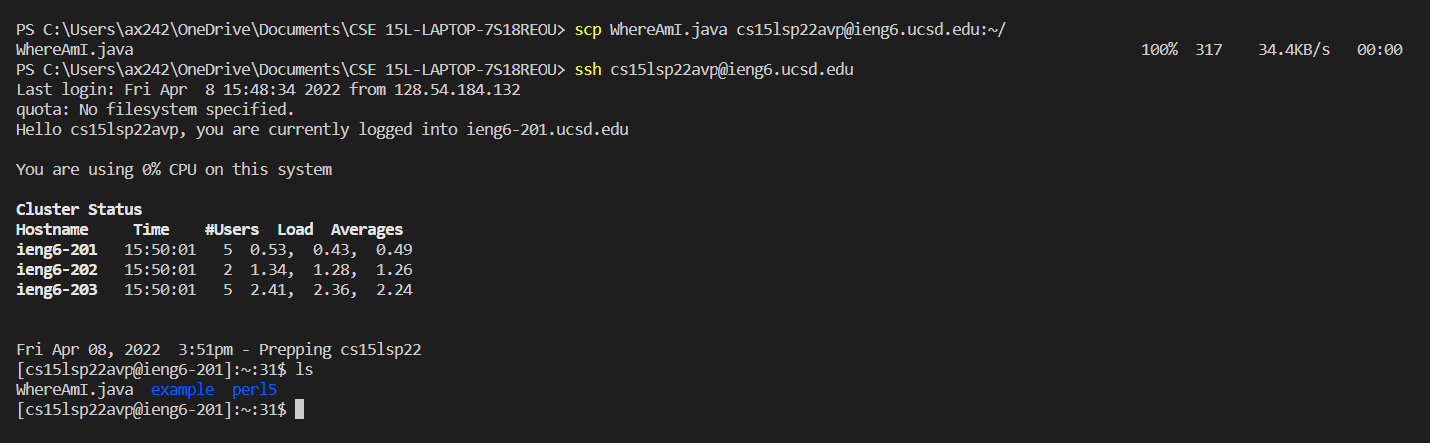Click the #Users column header
The image size is (1430, 443).
(x=232, y=230)
